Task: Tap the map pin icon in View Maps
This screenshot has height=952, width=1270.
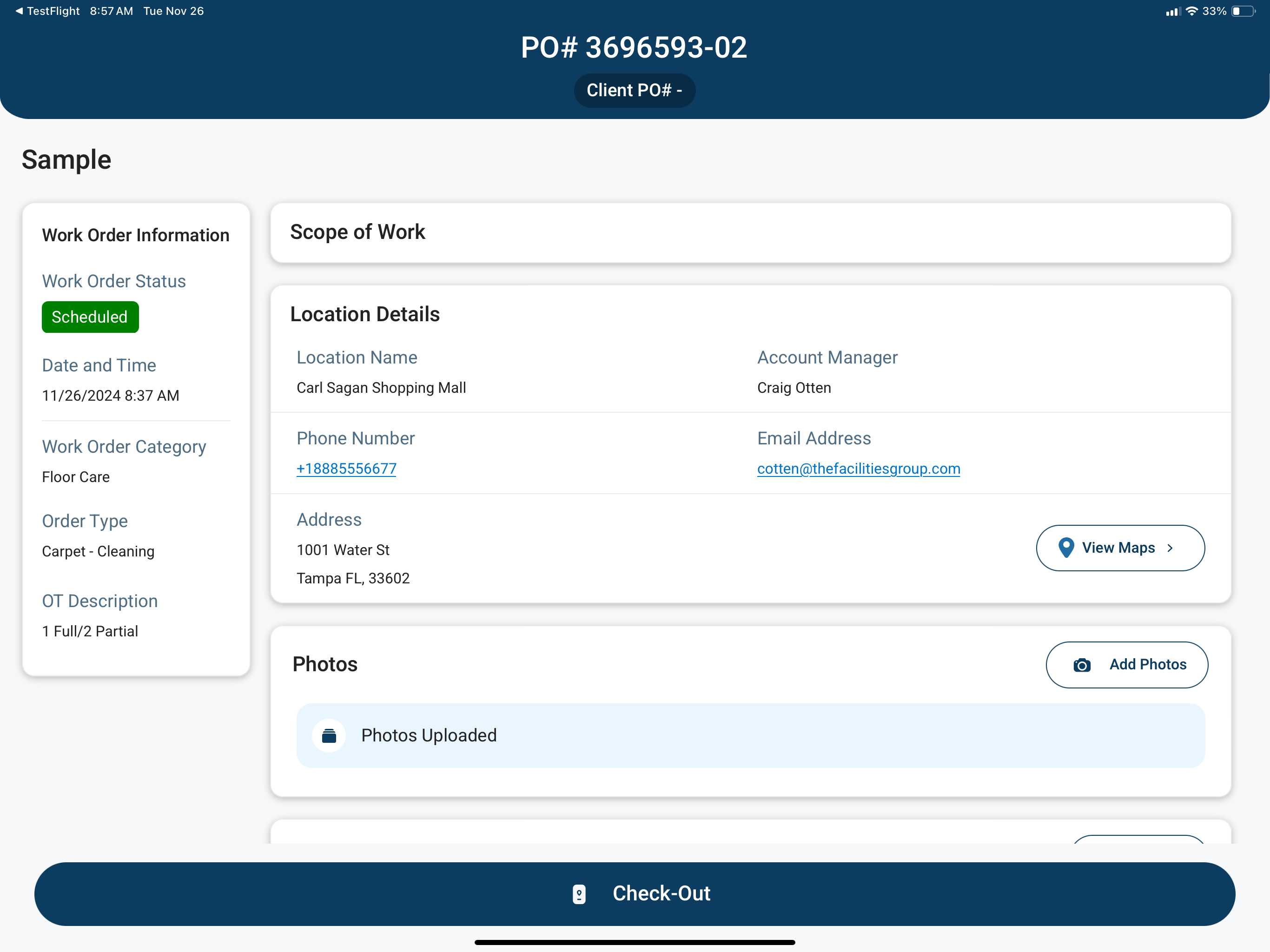Action: tap(1065, 548)
